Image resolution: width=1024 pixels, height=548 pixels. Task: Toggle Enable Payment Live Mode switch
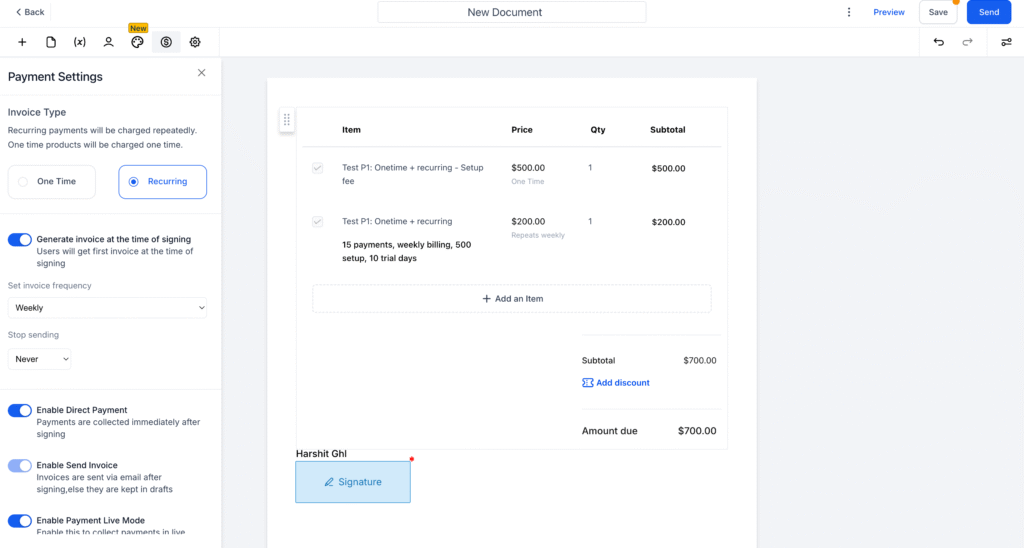(20, 521)
